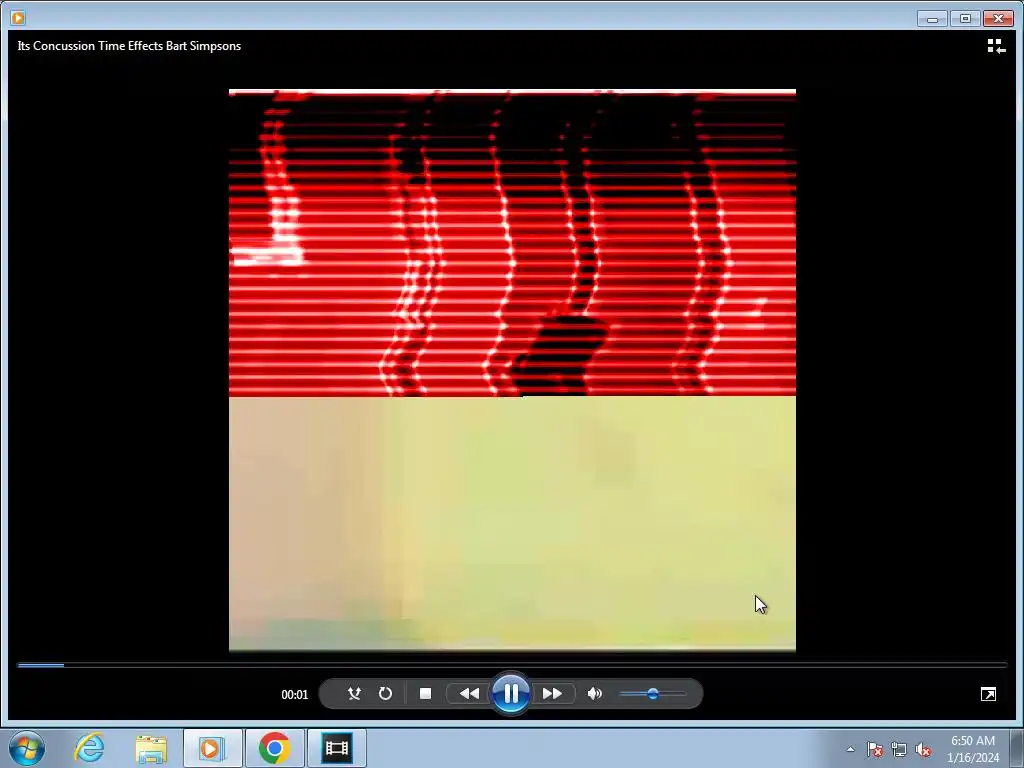This screenshot has width=1024, height=768.
Task: Click the video playback area
Action: (x=512, y=370)
